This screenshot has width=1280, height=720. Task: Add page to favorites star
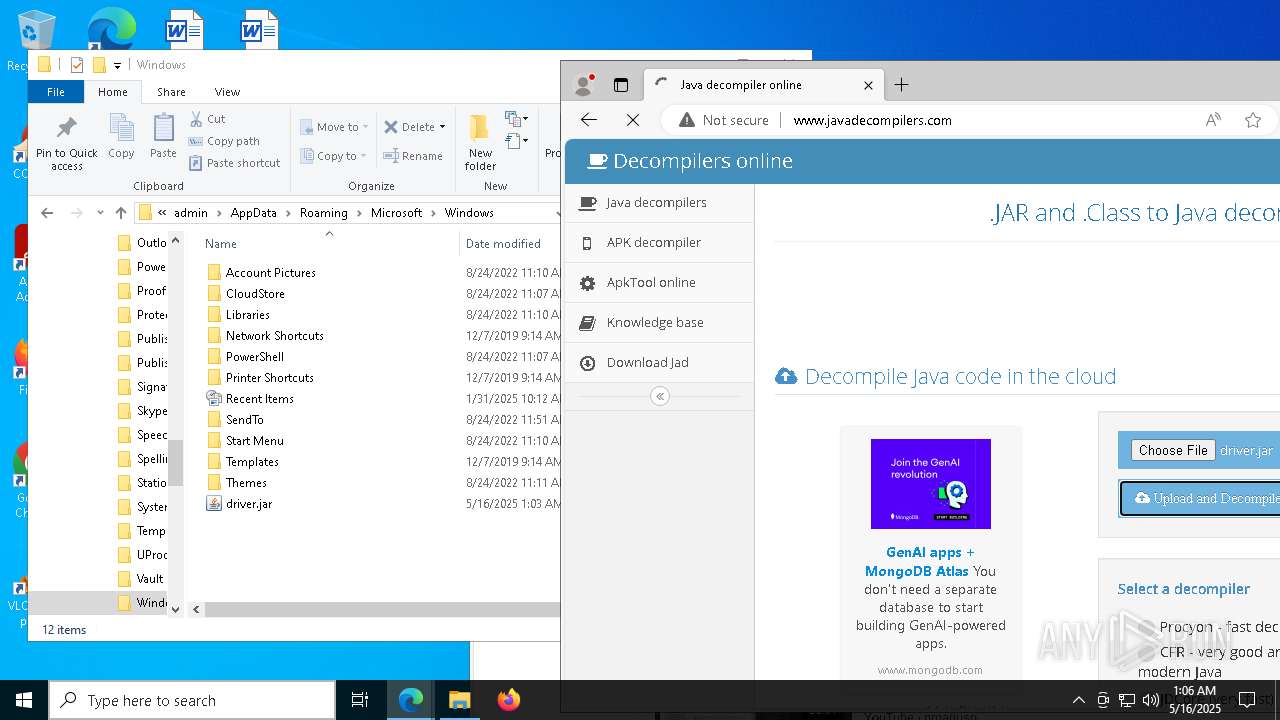[x=1253, y=120]
